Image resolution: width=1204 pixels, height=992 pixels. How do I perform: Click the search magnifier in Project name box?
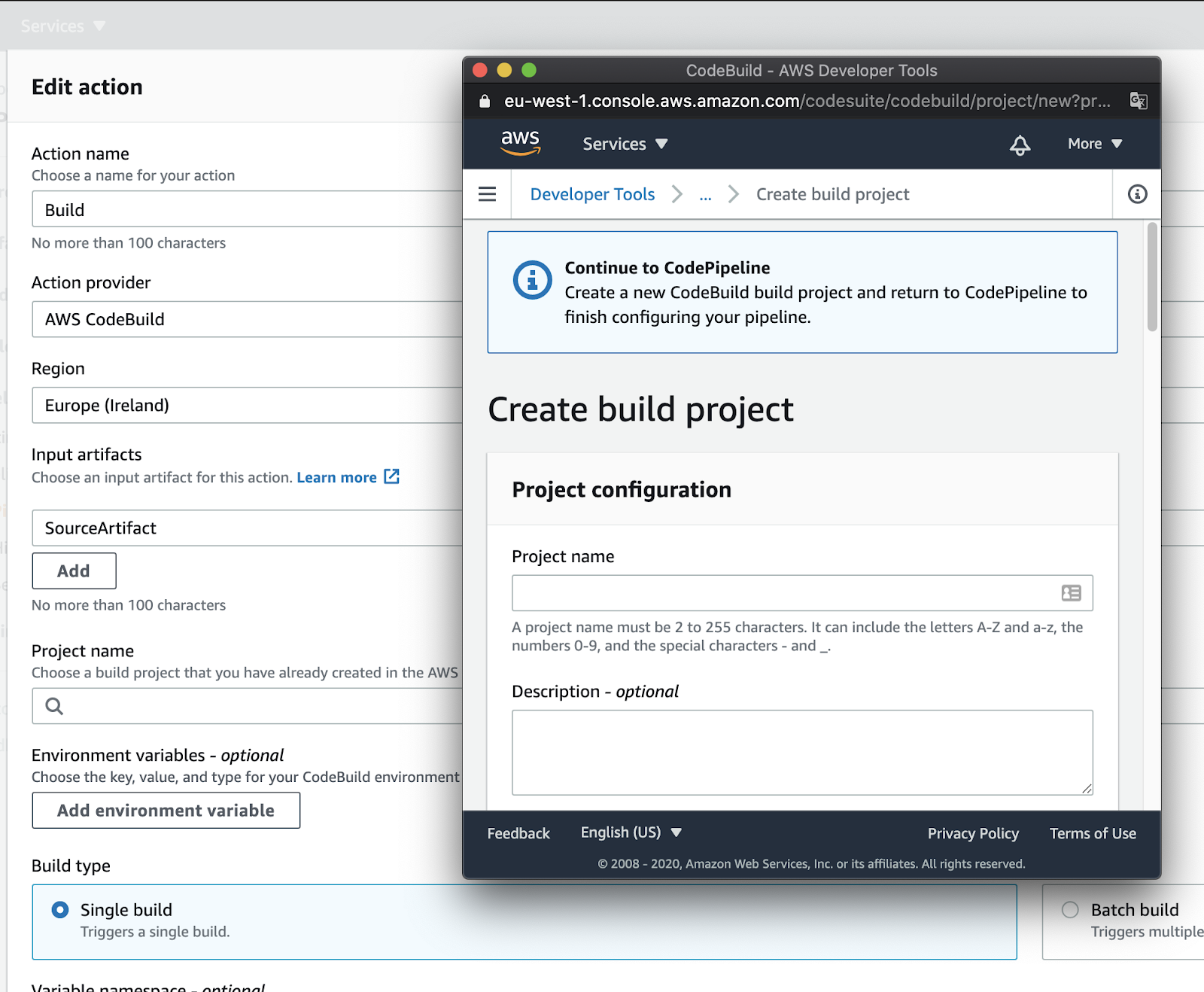54,706
